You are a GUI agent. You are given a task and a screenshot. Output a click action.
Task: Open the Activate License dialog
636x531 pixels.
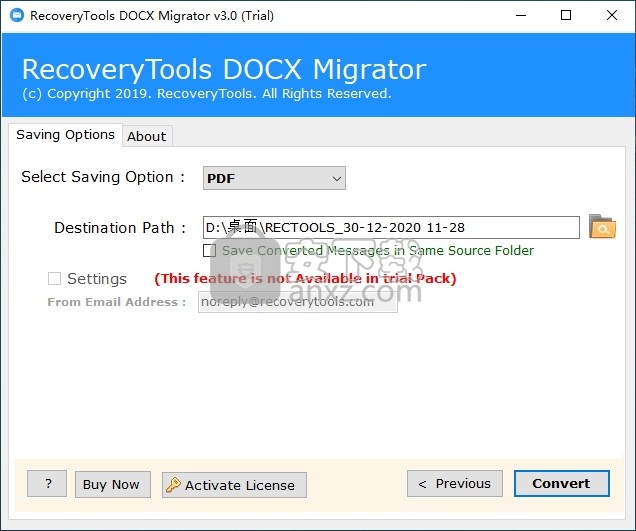(234, 485)
